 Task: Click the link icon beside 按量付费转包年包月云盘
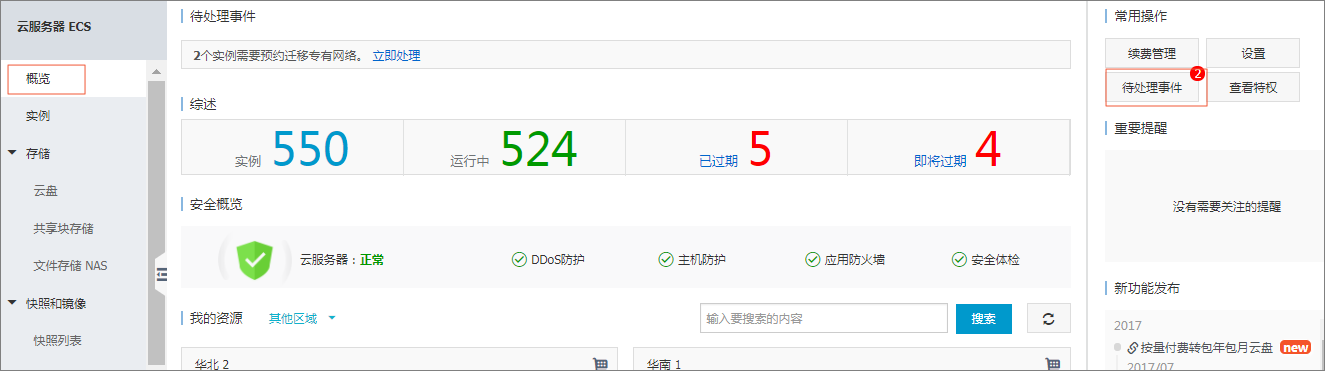[x=1132, y=348]
